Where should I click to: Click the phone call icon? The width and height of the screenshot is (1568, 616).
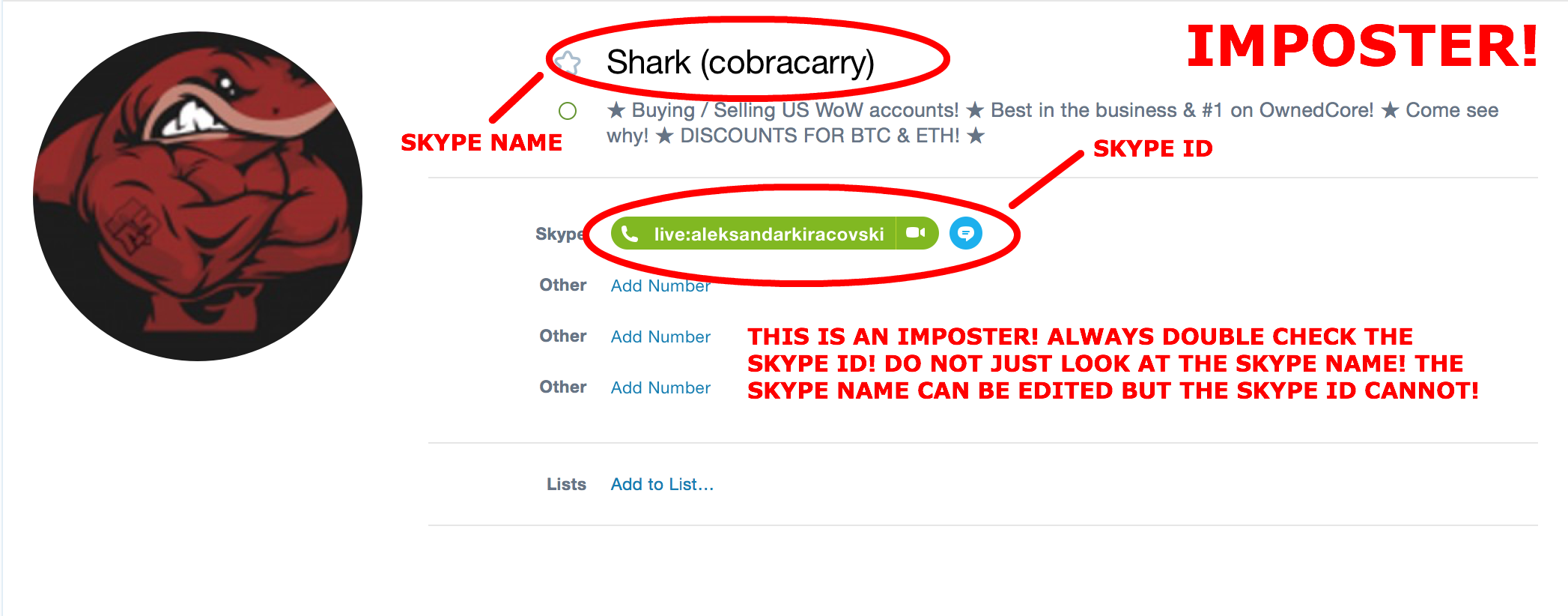click(630, 234)
